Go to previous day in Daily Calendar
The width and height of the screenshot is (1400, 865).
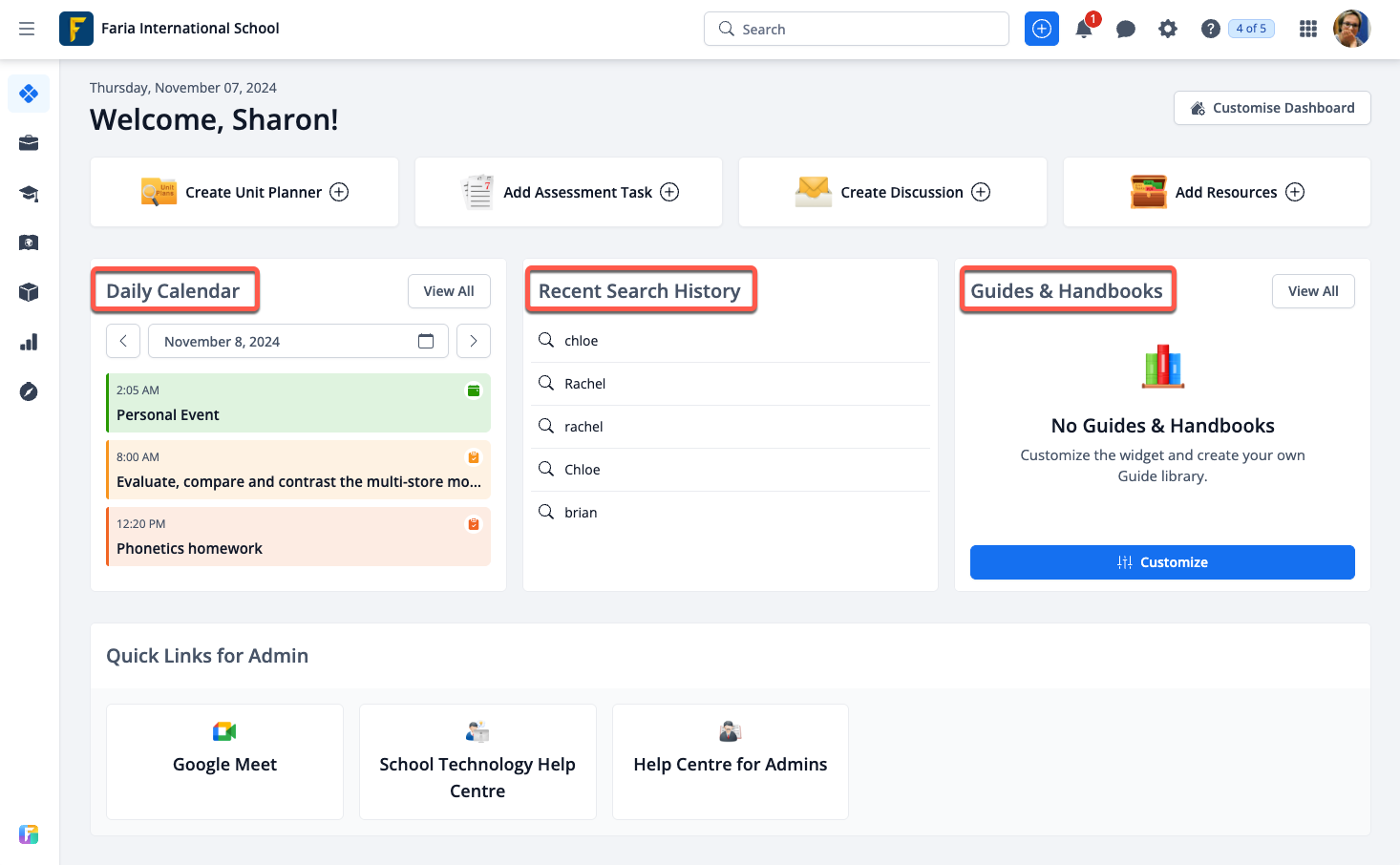coord(123,341)
